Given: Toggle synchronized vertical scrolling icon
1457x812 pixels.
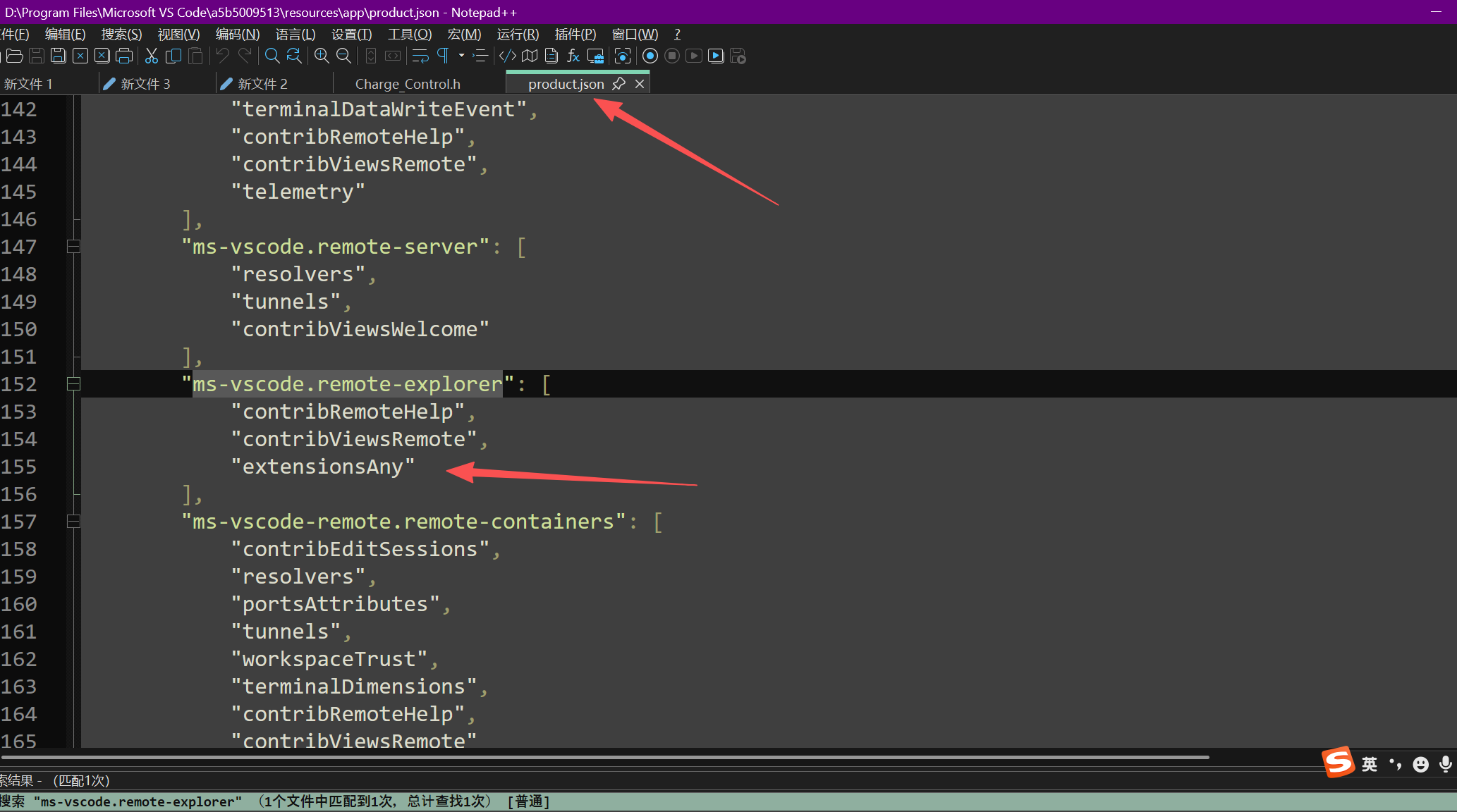Looking at the screenshot, I should coord(371,56).
